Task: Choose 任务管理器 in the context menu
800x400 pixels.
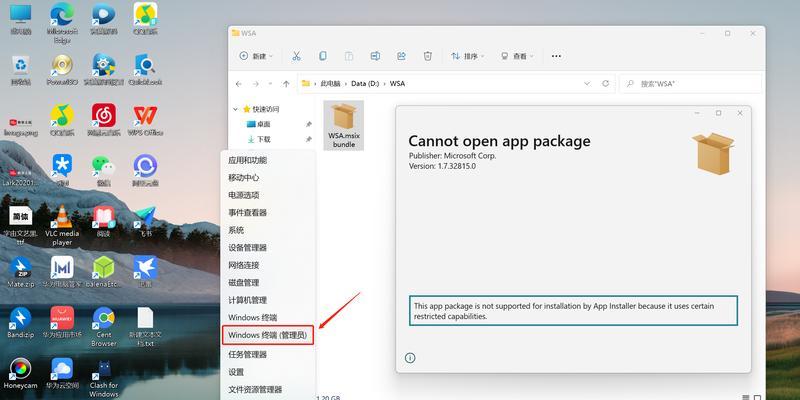Action: click(x=247, y=354)
